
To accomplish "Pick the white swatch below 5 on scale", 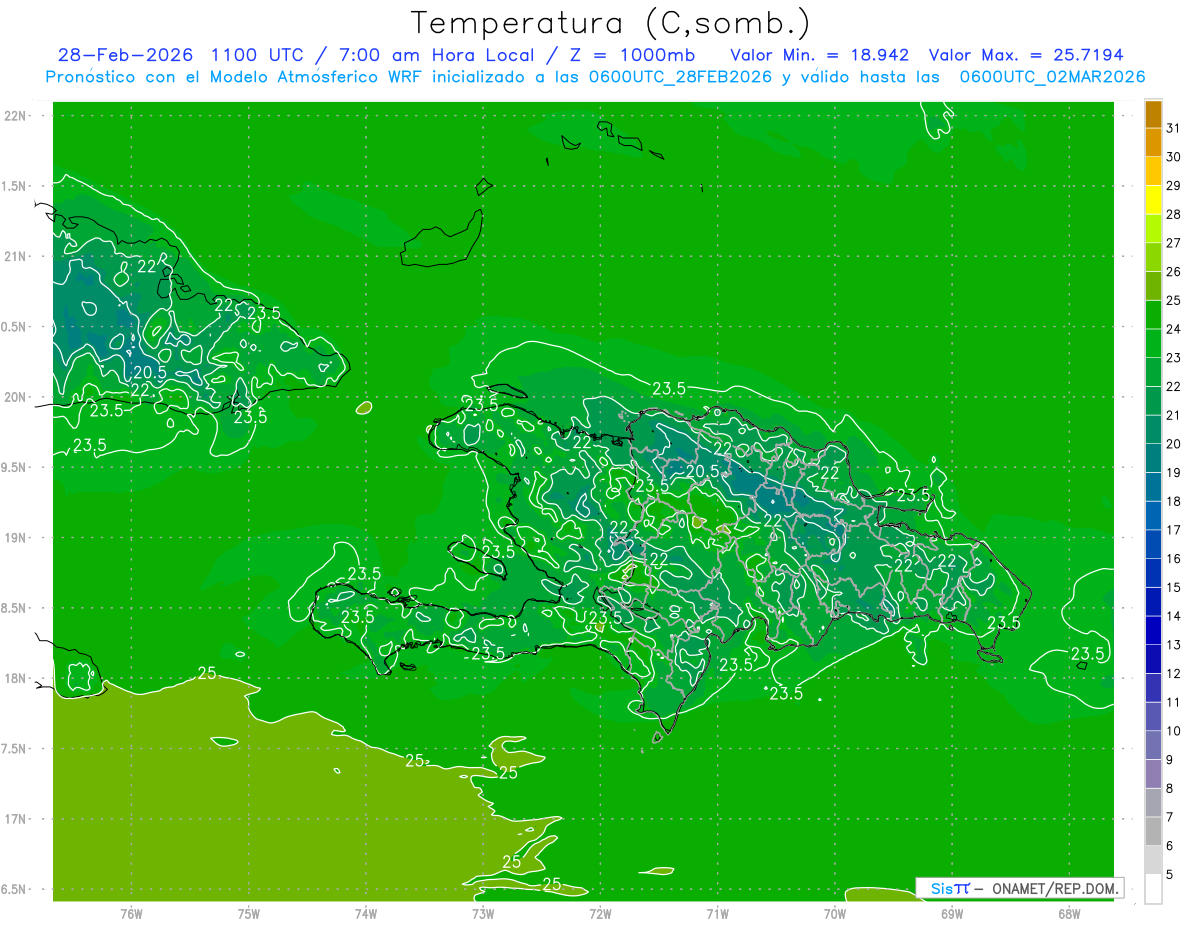I will [1153, 889].
